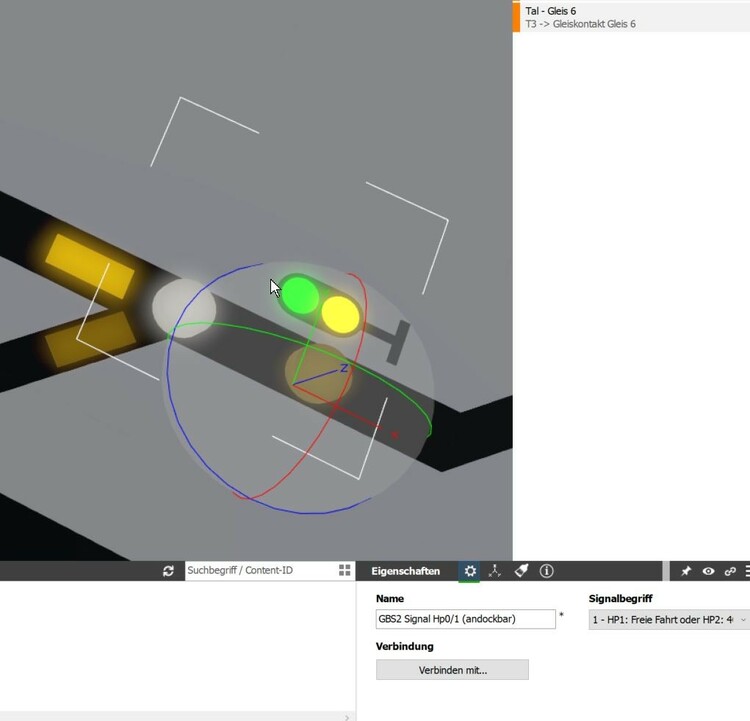This screenshot has width=750, height=721.
Task: Open the grid view icon in the search box
Action: click(x=344, y=570)
